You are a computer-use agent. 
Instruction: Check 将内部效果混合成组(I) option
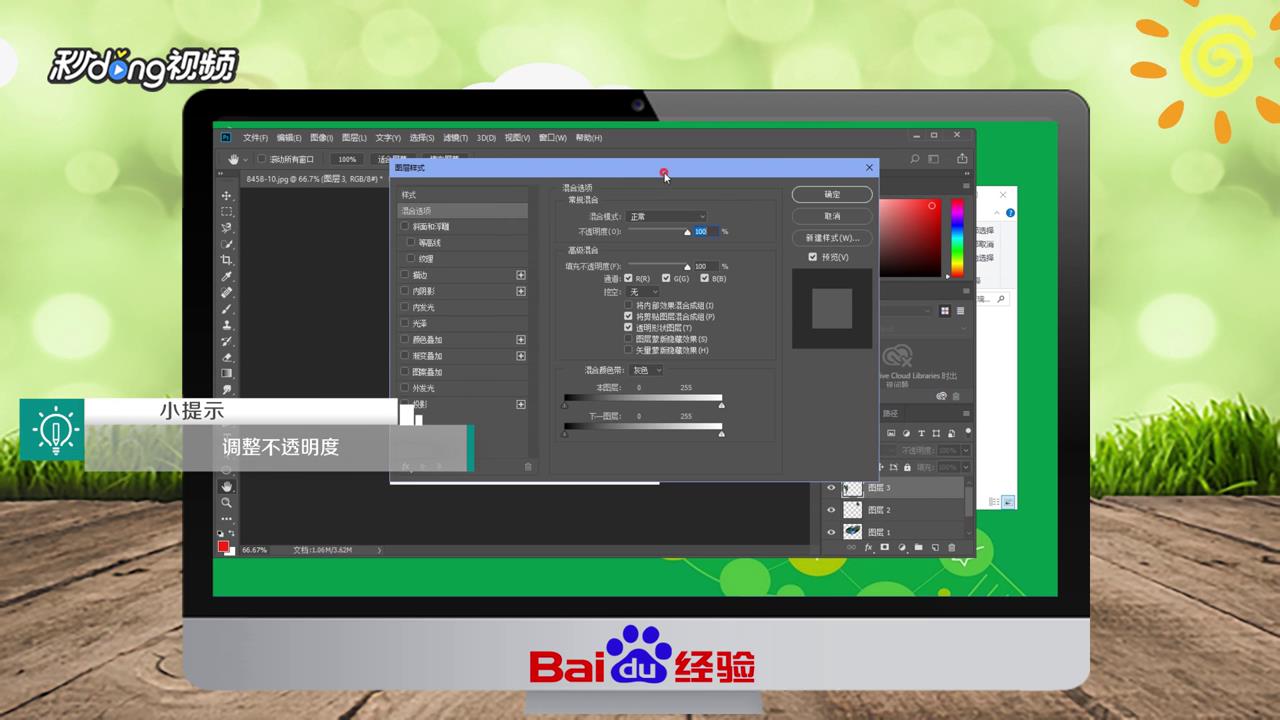(x=628, y=305)
